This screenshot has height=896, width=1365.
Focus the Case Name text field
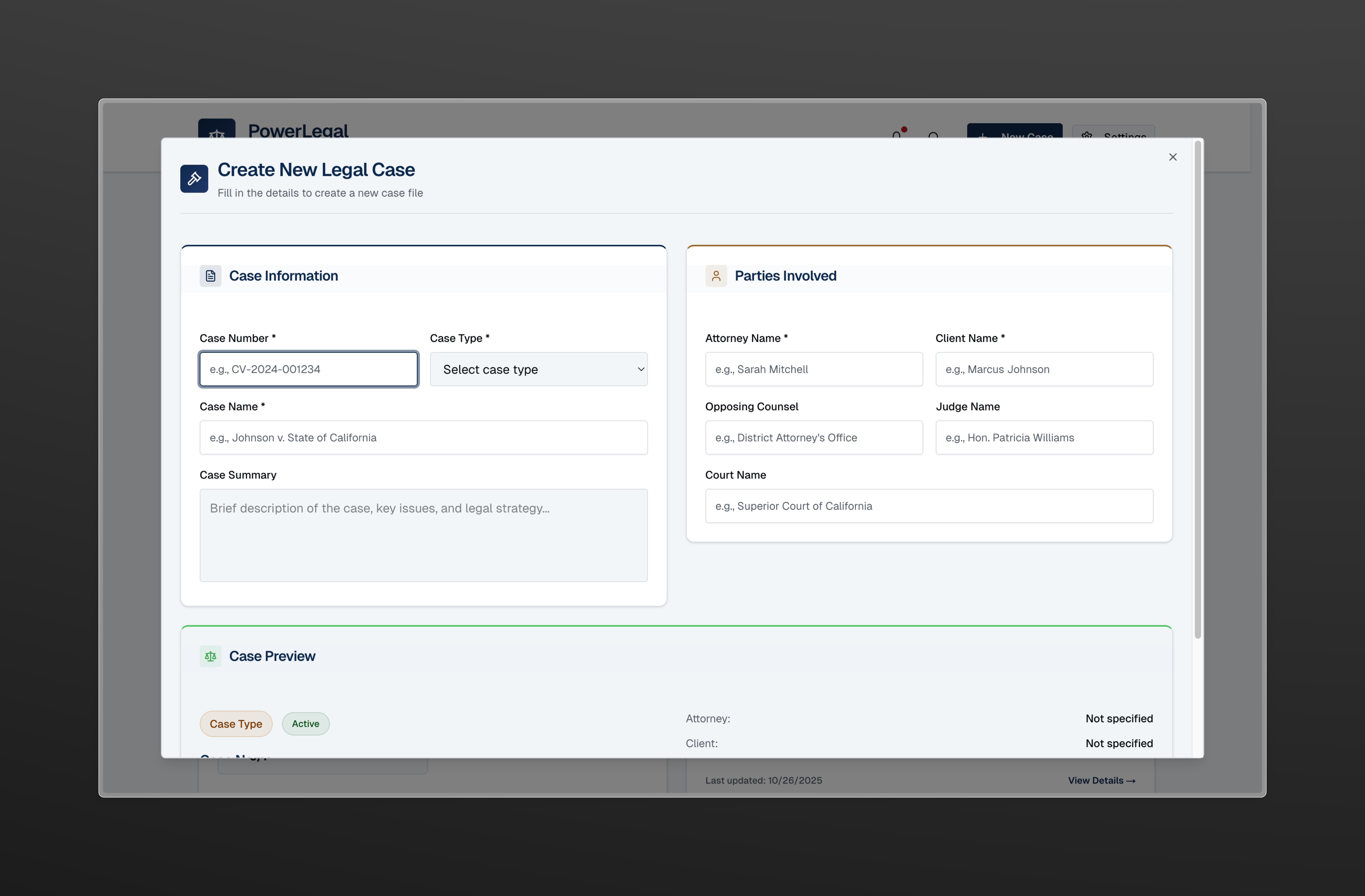[x=423, y=438]
